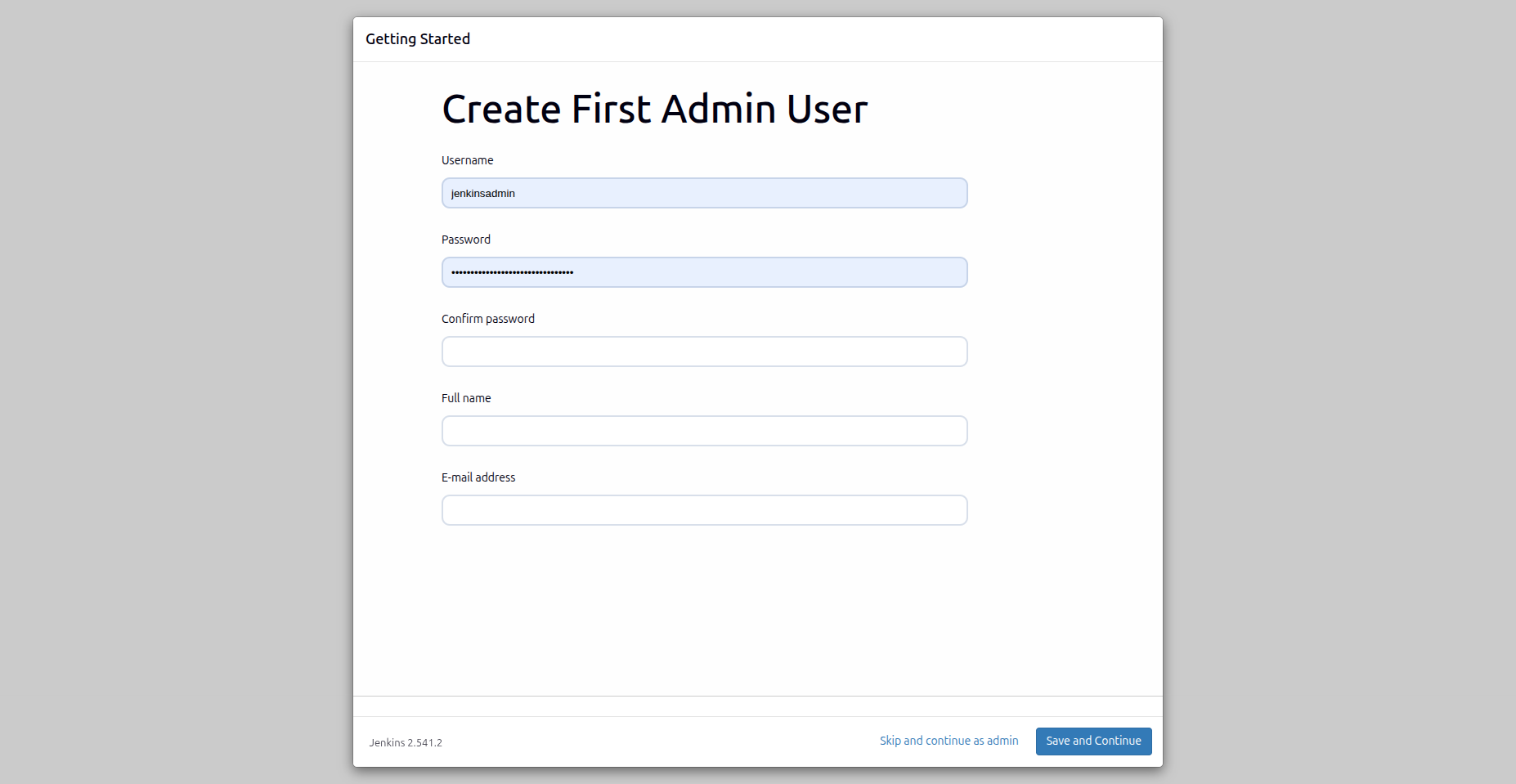Click the Full name input field
Image resolution: width=1516 pixels, height=784 pixels.
coord(703,431)
